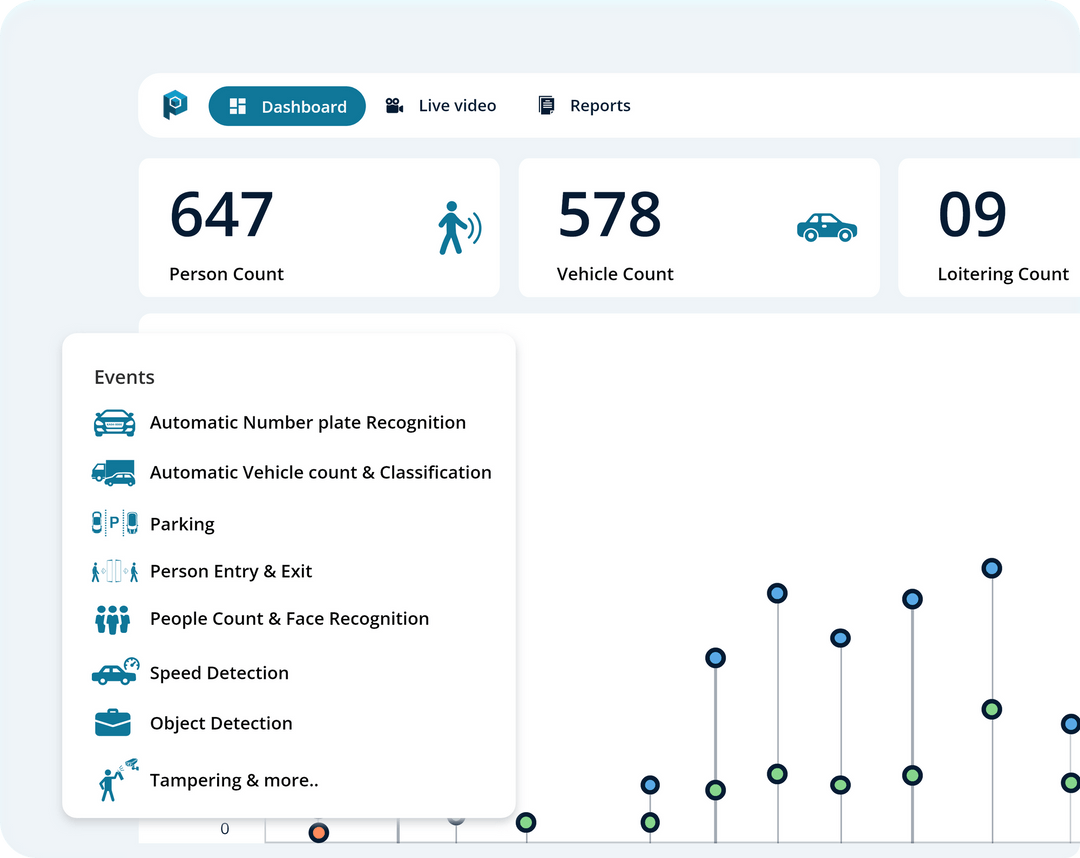Switch to the Live video tab
1080x858 pixels.
(456, 105)
